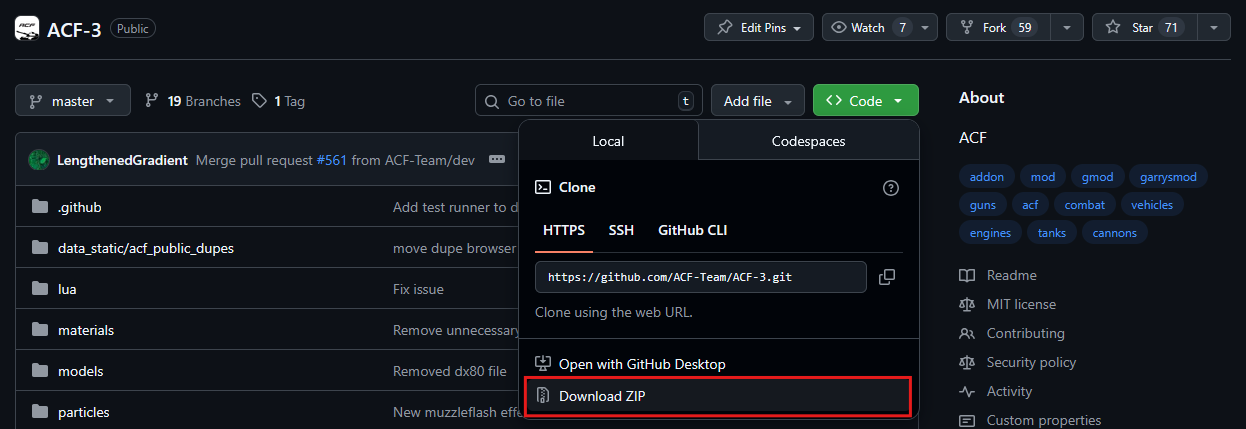Open pull request #561 link
Screen dimensions: 1246x429
click(x=331, y=160)
